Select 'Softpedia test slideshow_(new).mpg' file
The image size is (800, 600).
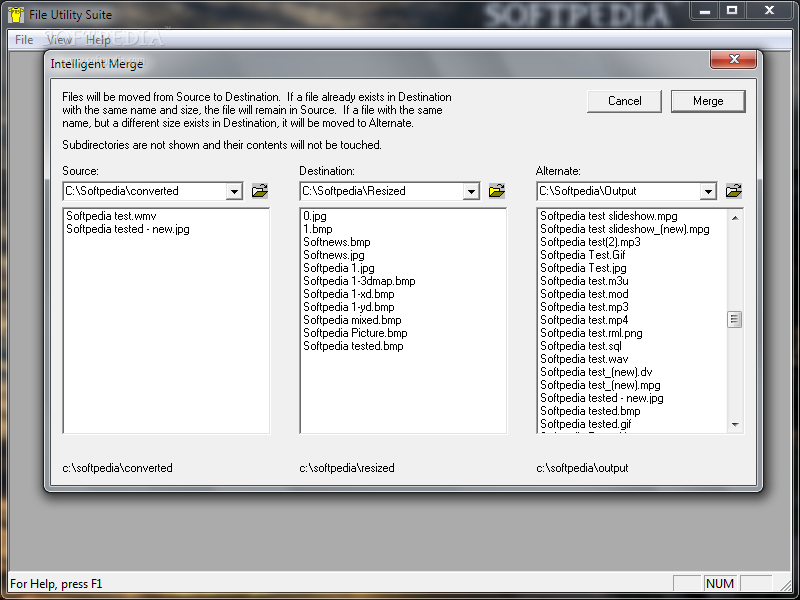[x=624, y=229]
